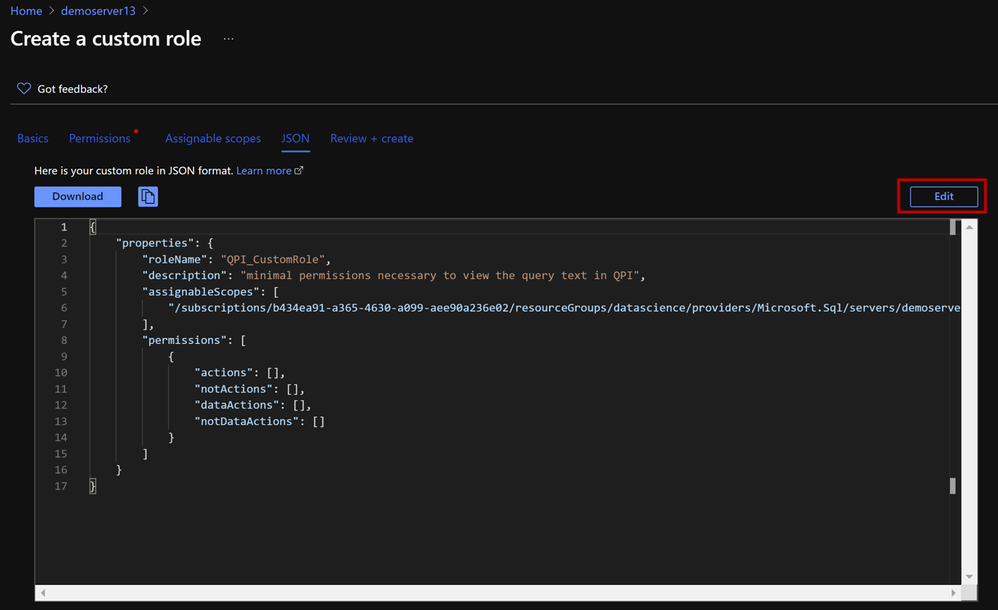Switch to the Assignable scopes tab
998x610 pixels.
[x=213, y=138]
